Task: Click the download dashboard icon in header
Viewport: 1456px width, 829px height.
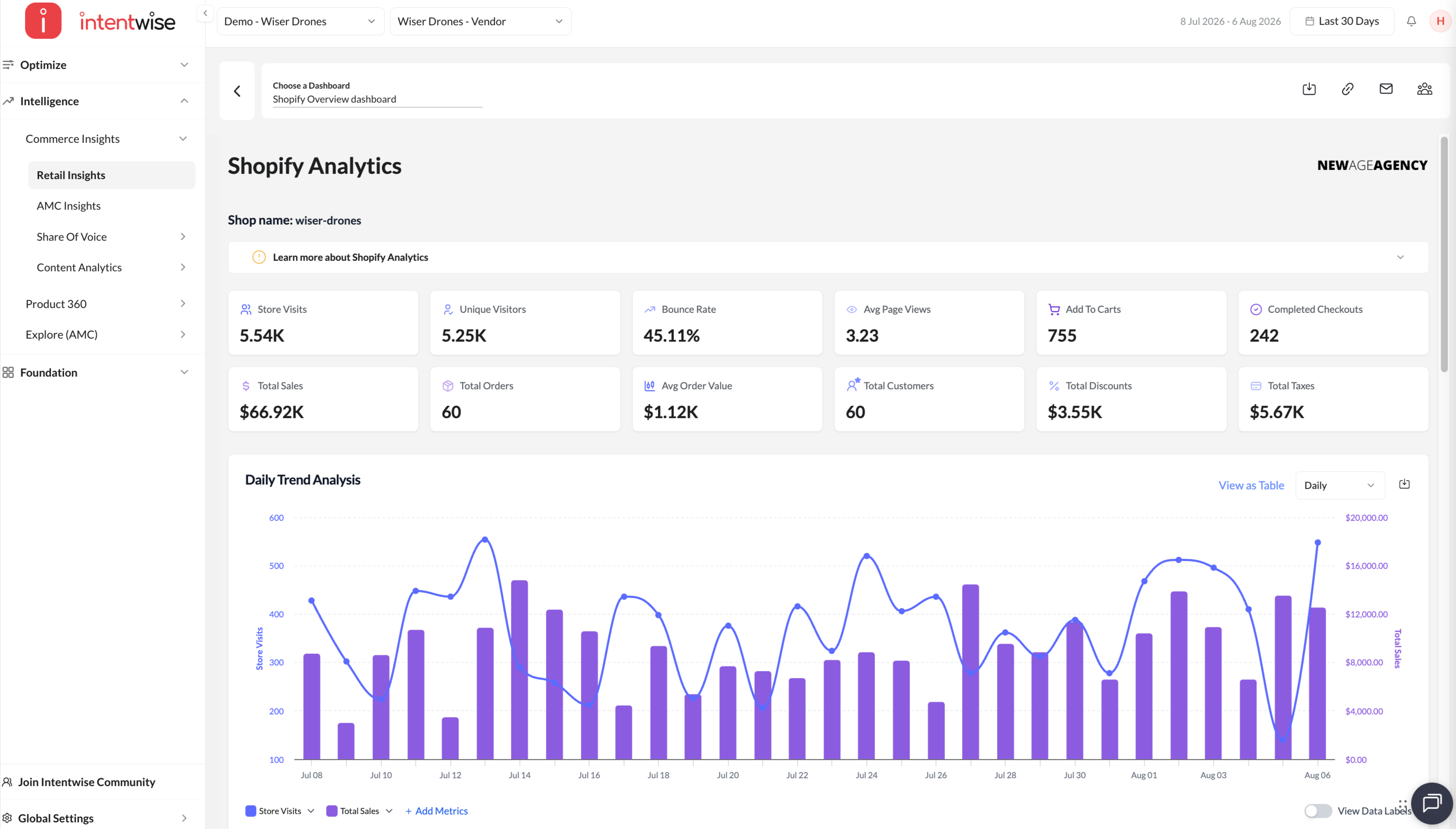Action: (x=1309, y=89)
